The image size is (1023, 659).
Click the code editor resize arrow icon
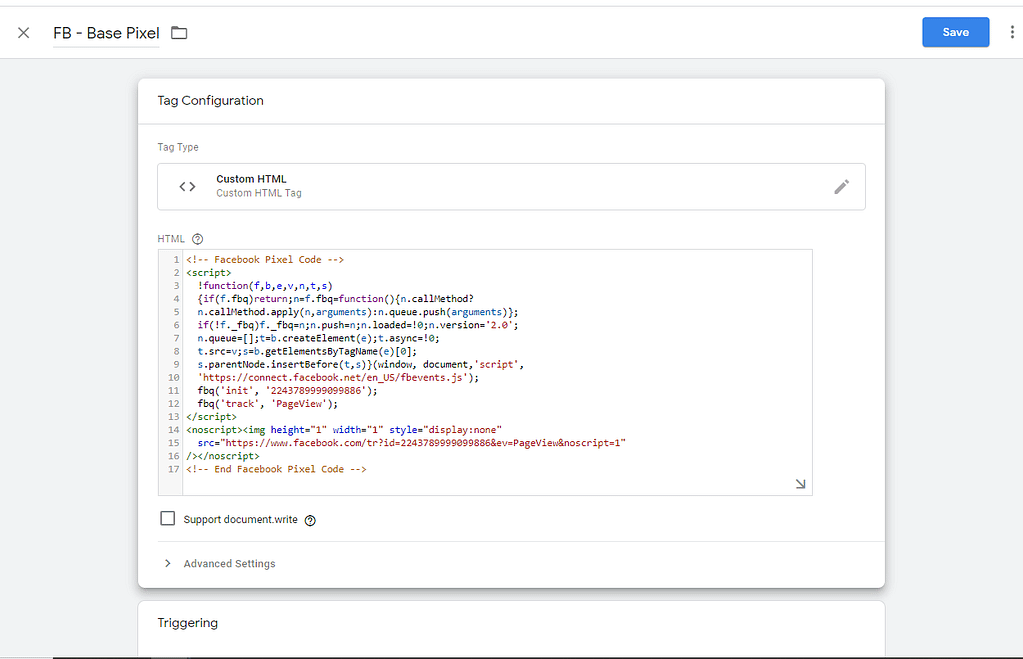tap(801, 483)
